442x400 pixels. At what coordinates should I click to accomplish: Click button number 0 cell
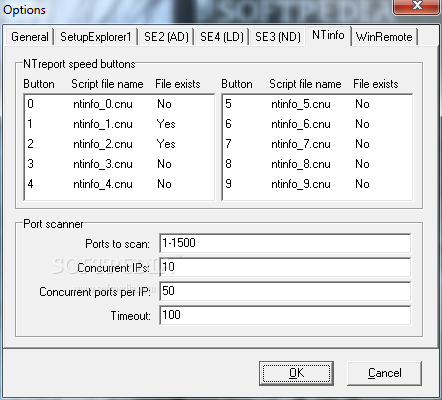tap(30, 104)
